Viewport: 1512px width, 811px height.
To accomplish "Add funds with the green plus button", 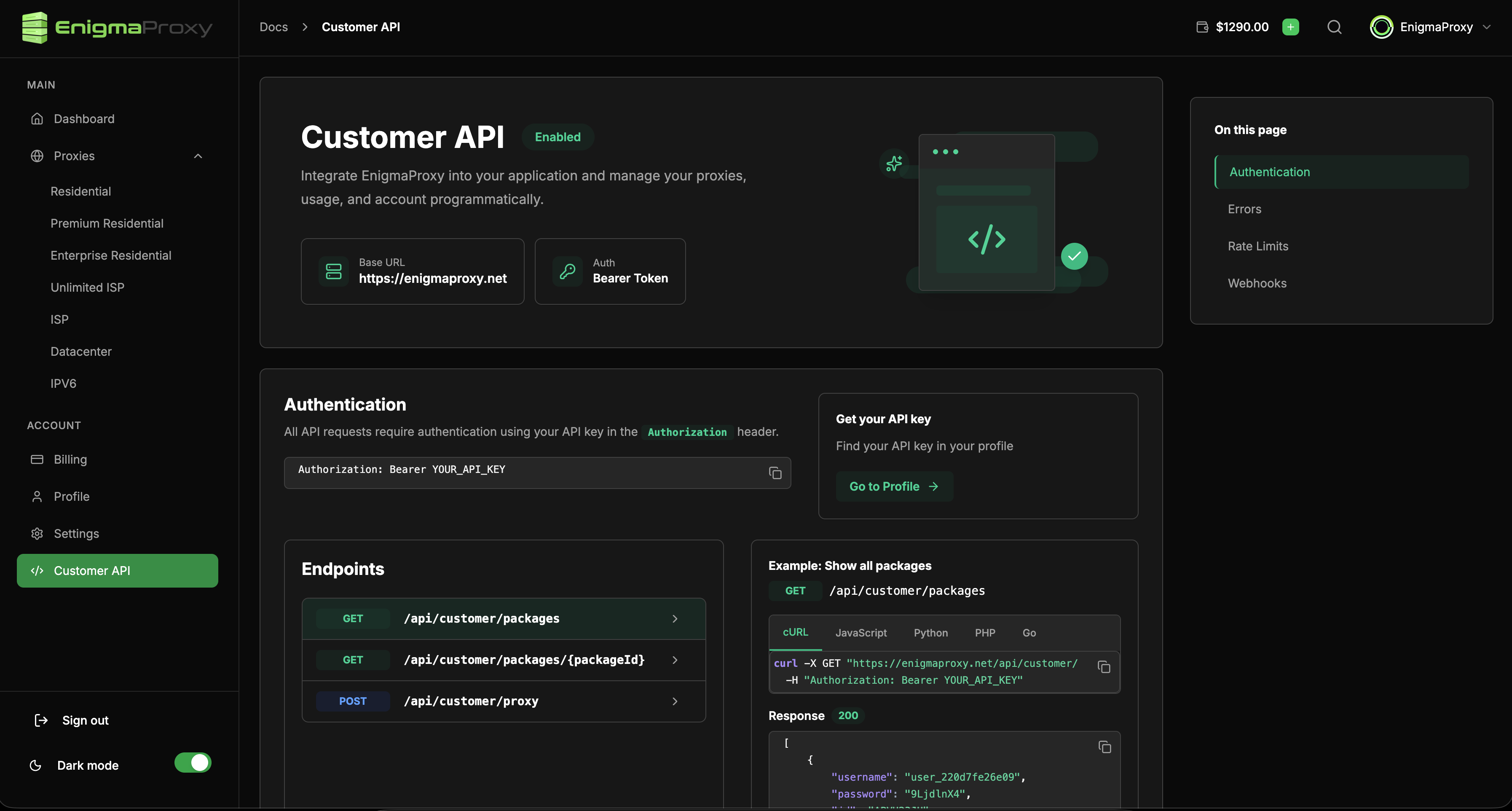I will pyautogui.click(x=1290, y=27).
